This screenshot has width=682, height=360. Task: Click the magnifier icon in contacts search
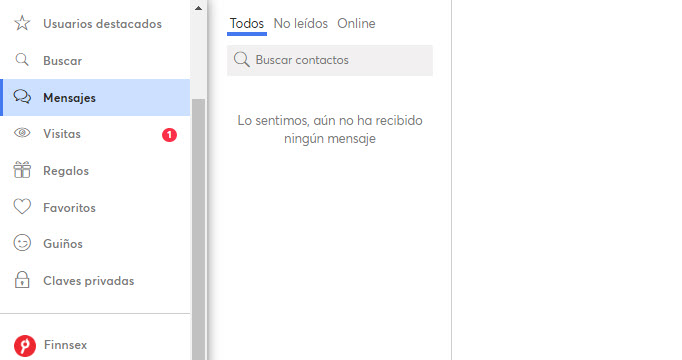click(x=241, y=60)
